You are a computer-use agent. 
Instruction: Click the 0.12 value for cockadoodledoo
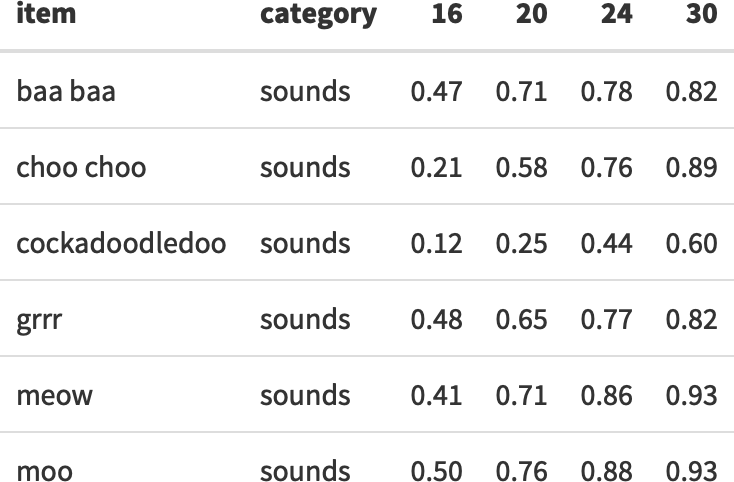coord(436,243)
